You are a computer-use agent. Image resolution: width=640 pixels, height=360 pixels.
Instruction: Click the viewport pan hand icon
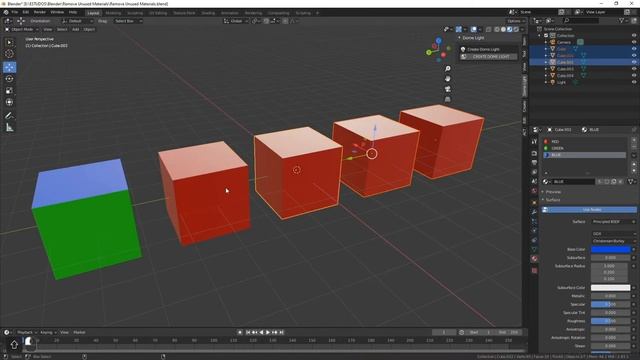point(448,79)
